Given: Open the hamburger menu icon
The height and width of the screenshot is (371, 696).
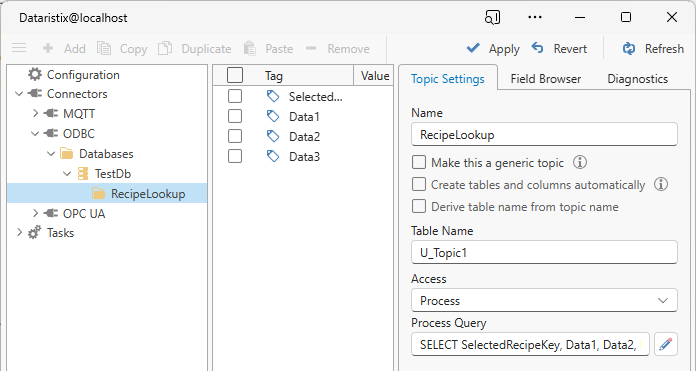Looking at the screenshot, I should 19,48.
